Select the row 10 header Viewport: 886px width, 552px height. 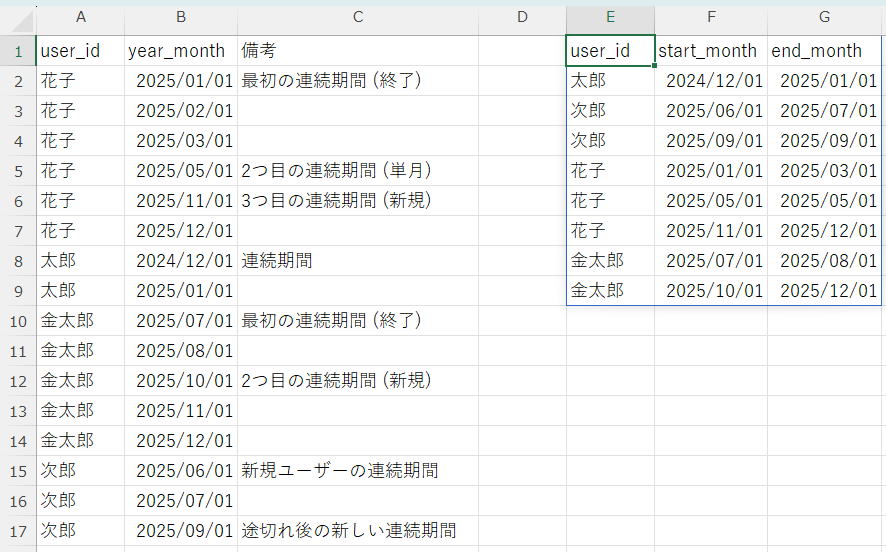[x=17, y=321]
